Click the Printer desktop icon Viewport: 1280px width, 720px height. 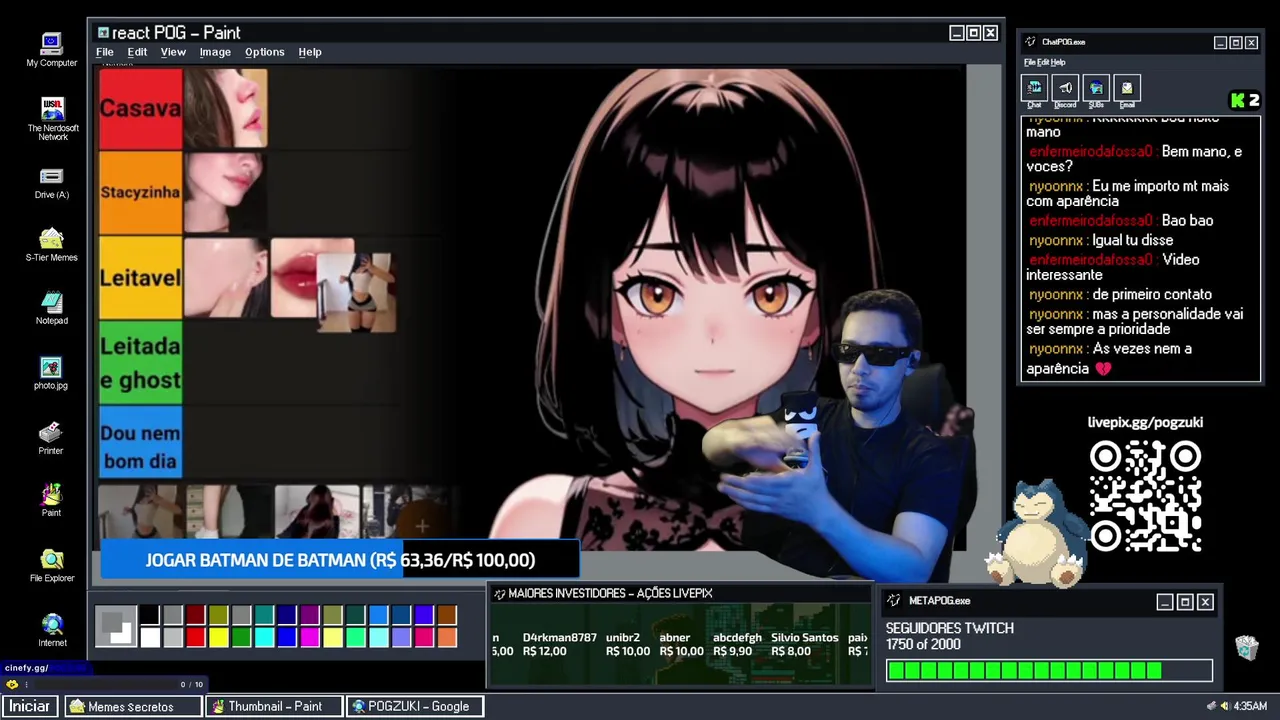pyautogui.click(x=51, y=438)
